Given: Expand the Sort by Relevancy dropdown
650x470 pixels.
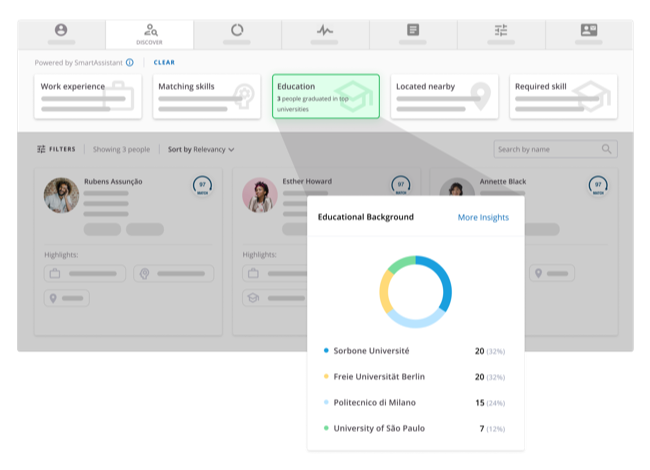Looking at the screenshot, I should (x=201, y=149).
